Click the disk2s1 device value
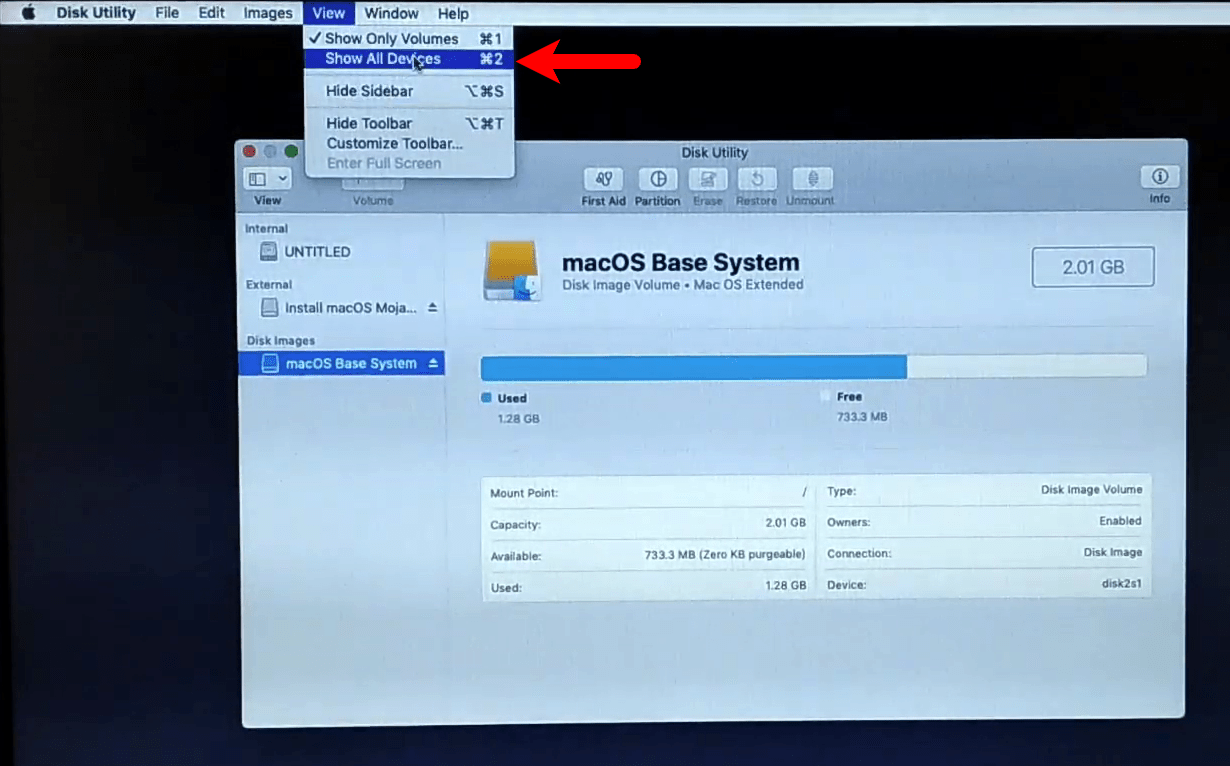Screen dimensions: 1230x766 (1121, 584)
